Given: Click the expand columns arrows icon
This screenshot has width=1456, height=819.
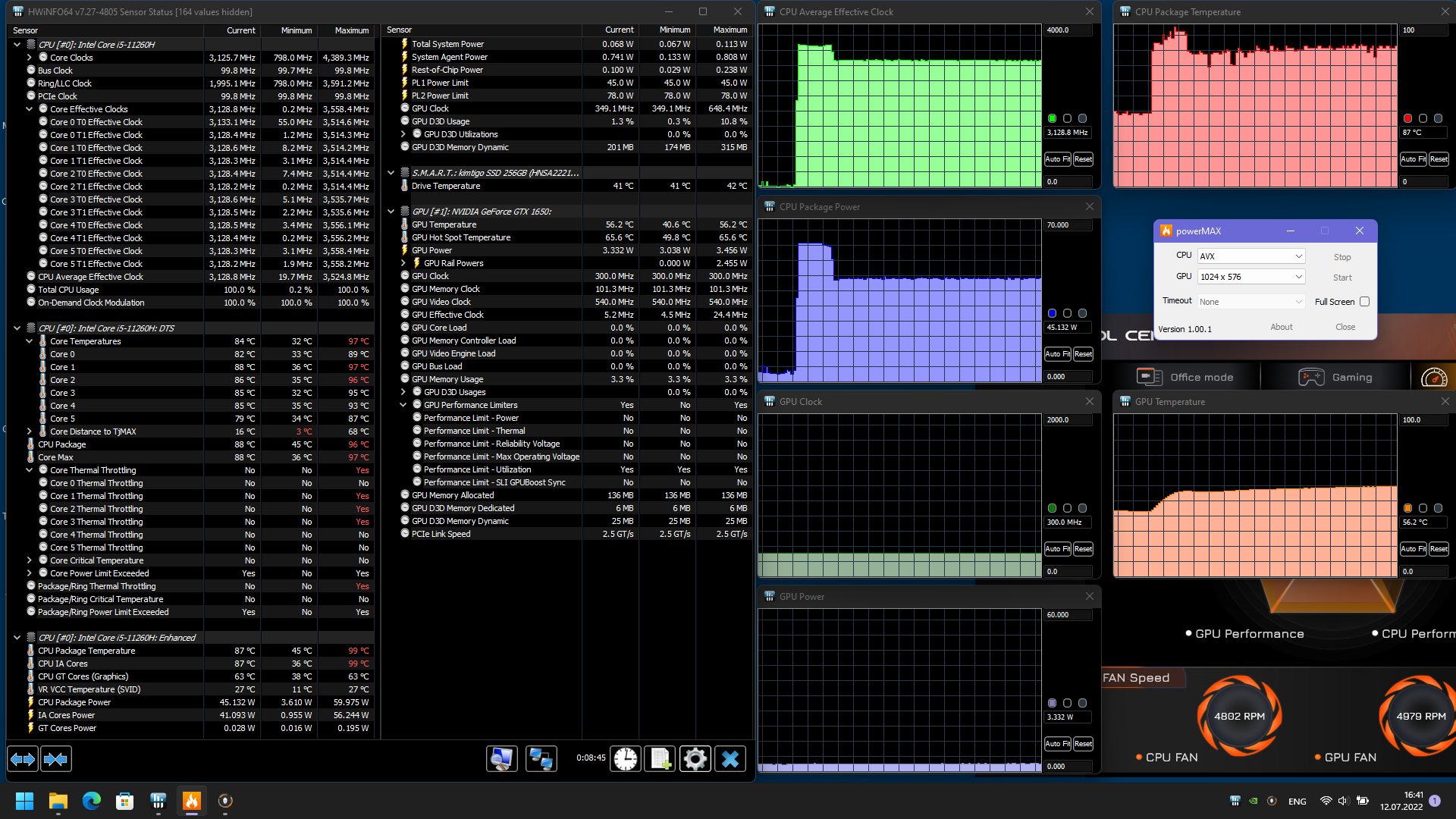Looking at the screenshot, I should pos(23,759).
